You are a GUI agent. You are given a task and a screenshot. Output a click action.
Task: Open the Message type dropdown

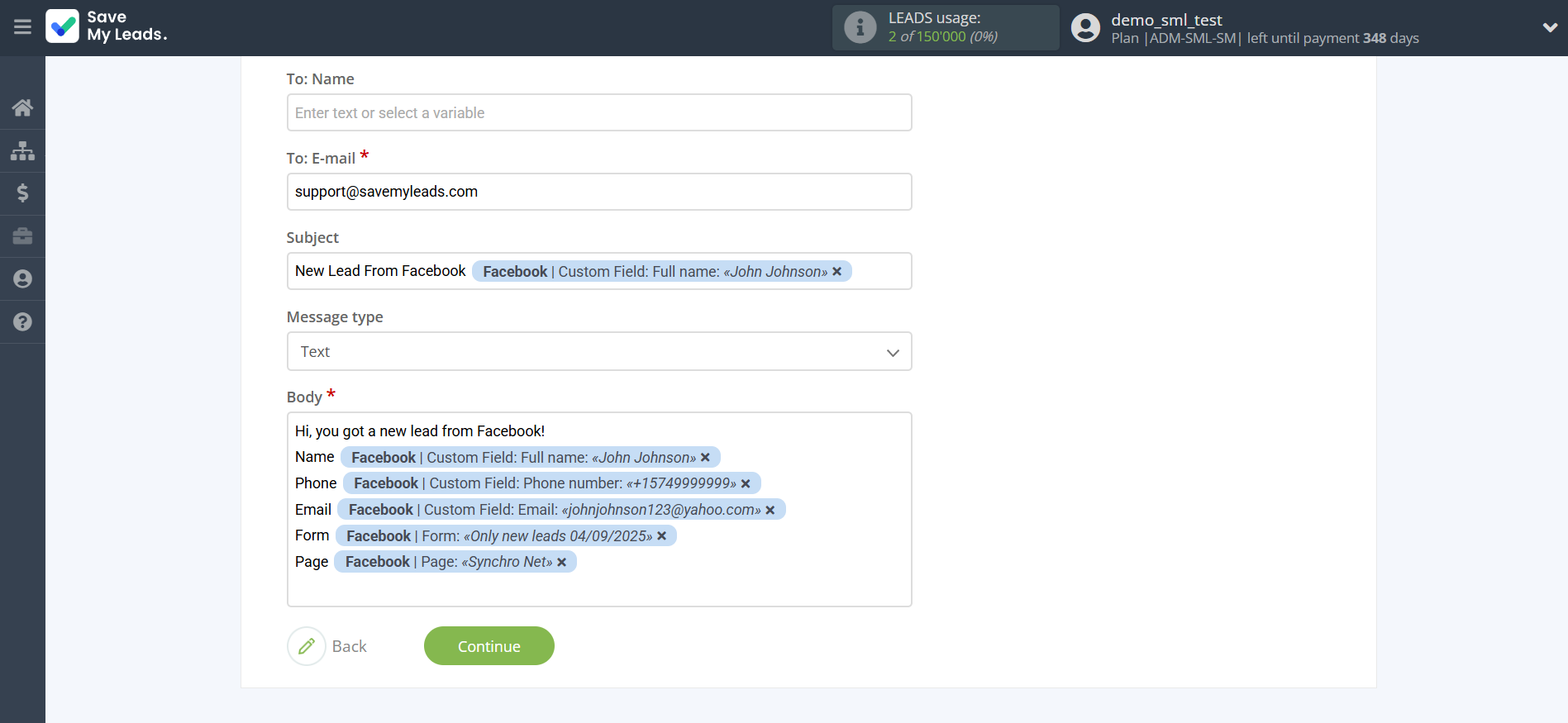click(598, 352)
